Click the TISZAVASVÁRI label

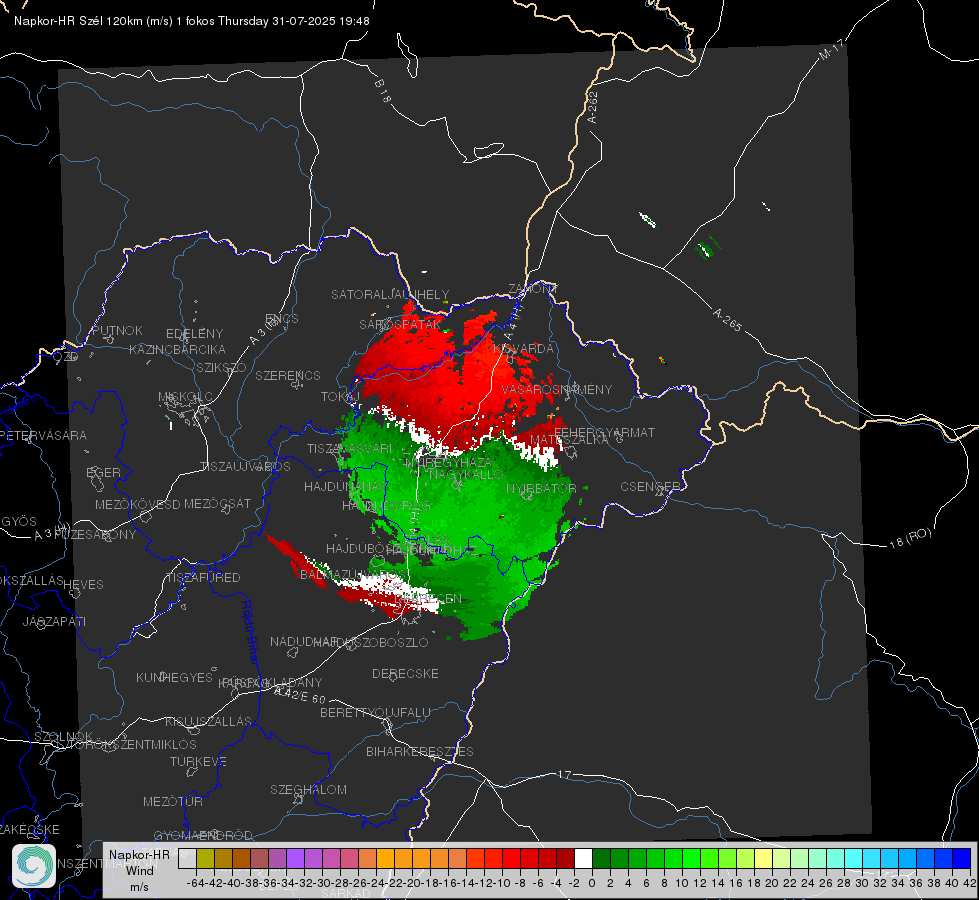point(350,448)
